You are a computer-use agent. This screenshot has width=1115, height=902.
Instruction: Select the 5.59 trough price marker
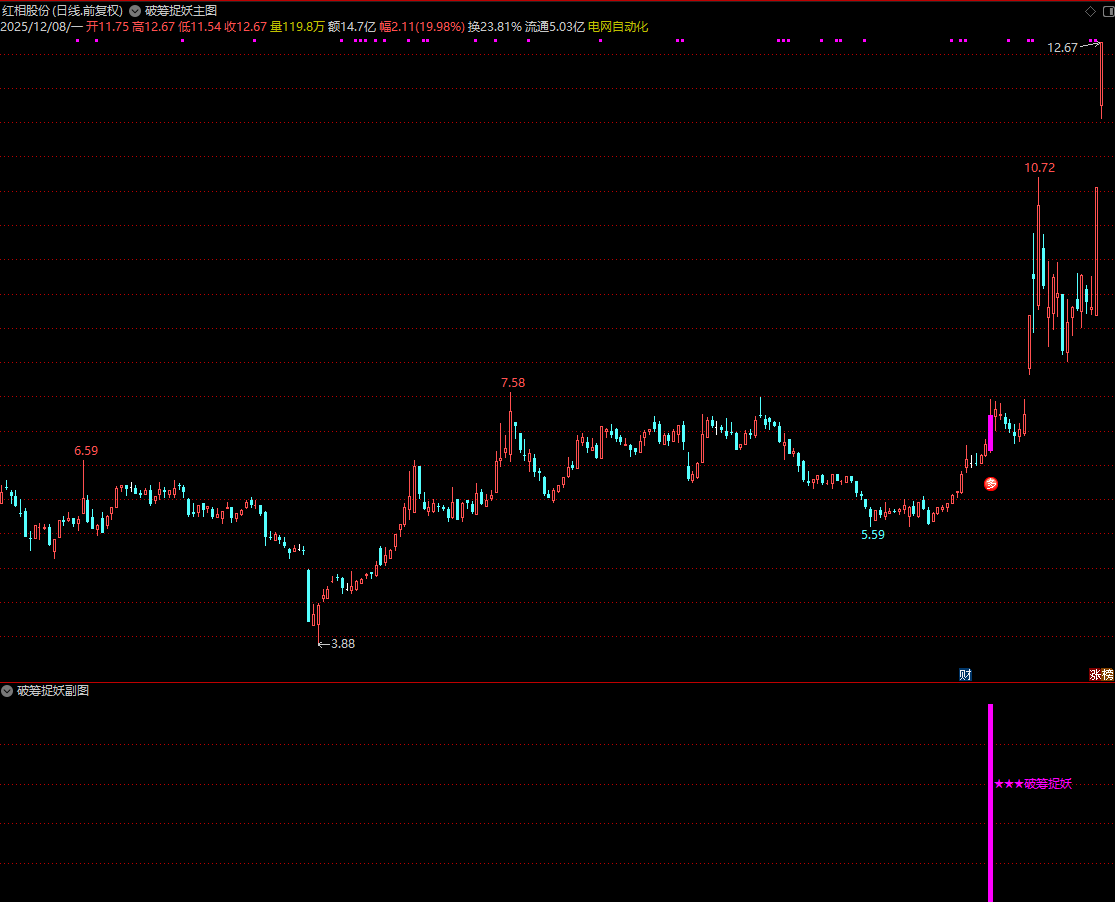[873, 535]
